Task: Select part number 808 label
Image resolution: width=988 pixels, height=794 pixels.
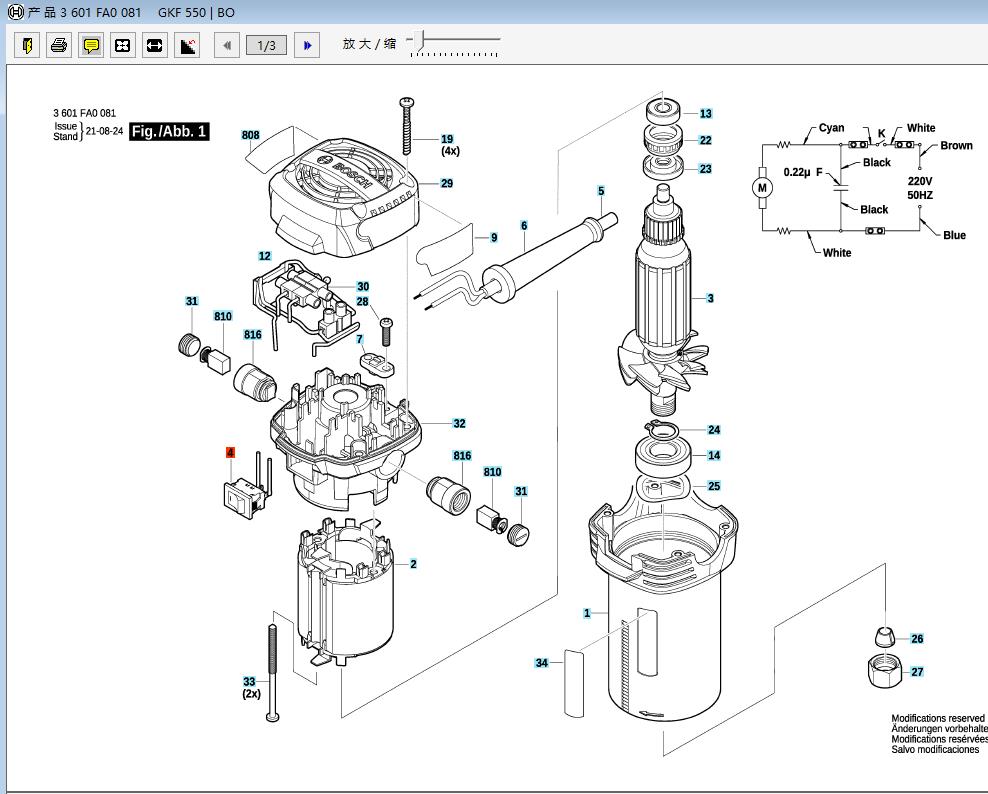Action: (250, 135)
